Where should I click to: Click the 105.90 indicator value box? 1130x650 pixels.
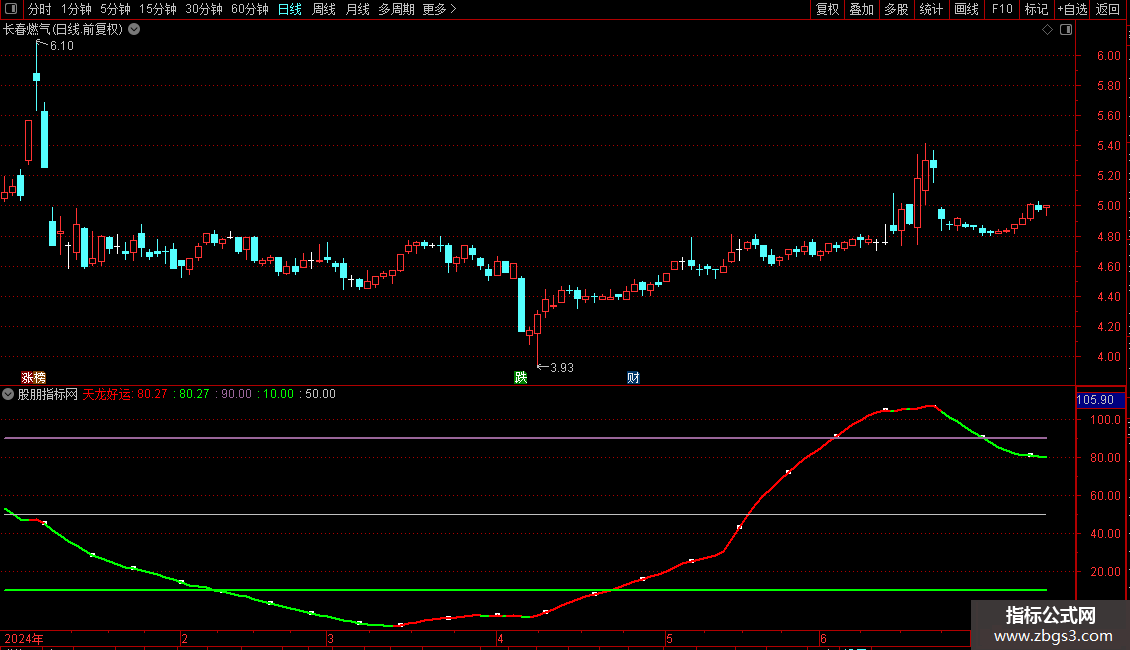point(1099,400)
